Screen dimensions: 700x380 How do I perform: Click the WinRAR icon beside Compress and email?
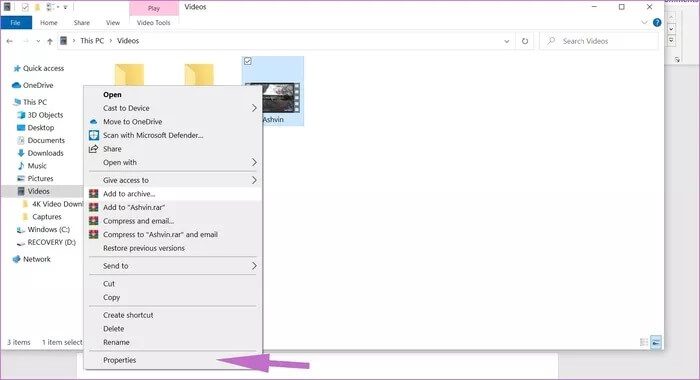[x=93, y=221]
